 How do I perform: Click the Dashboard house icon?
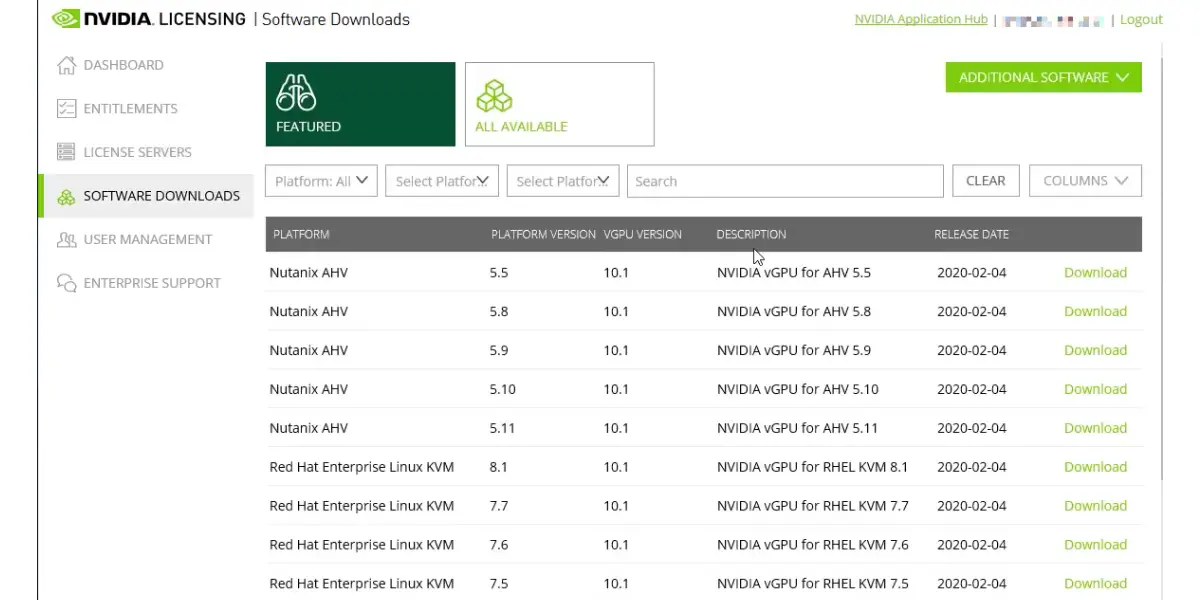66,65
